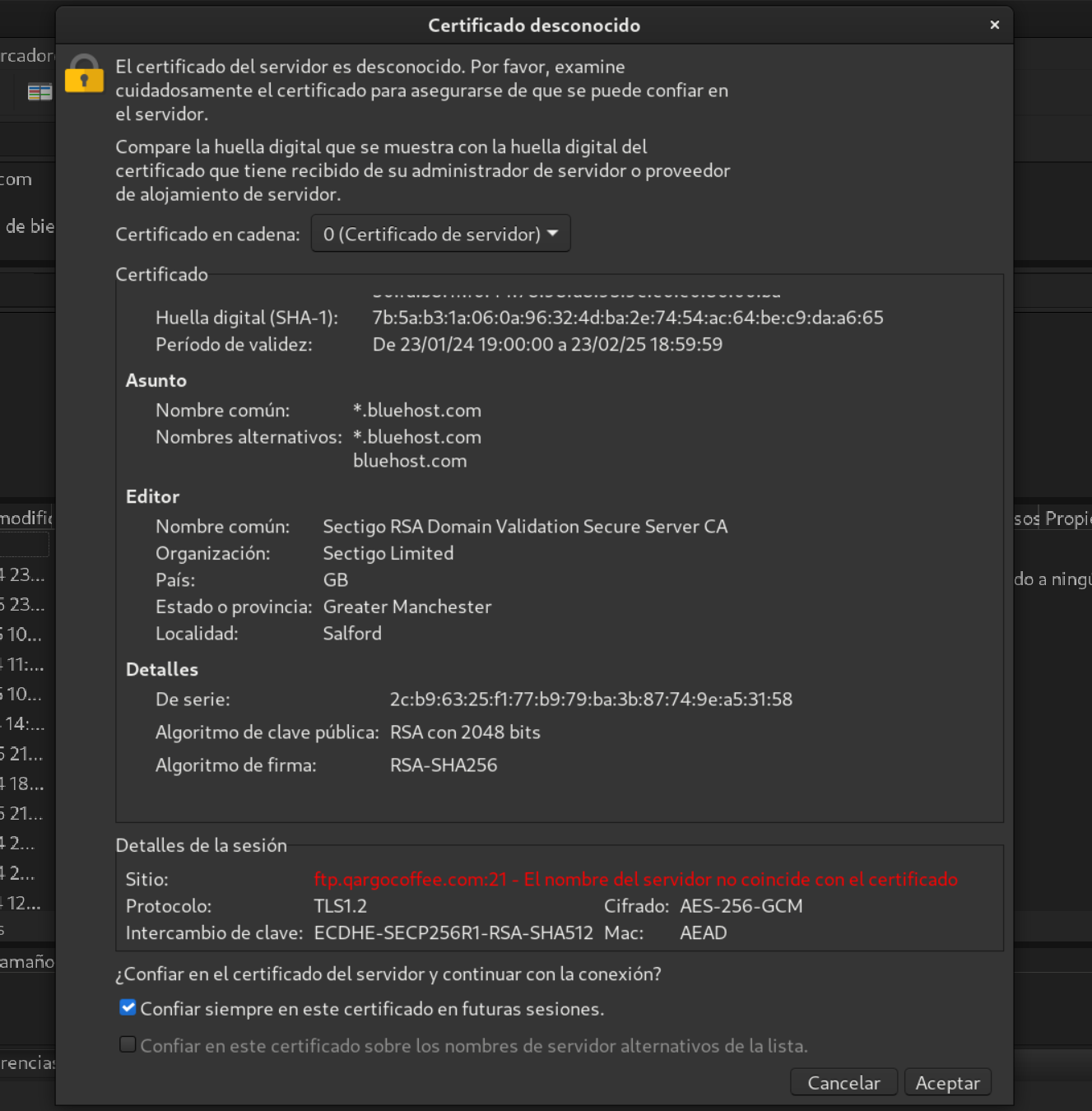Click the 'Período de validez:' label
The image size is (1092, 1111).
click(234, 344)
